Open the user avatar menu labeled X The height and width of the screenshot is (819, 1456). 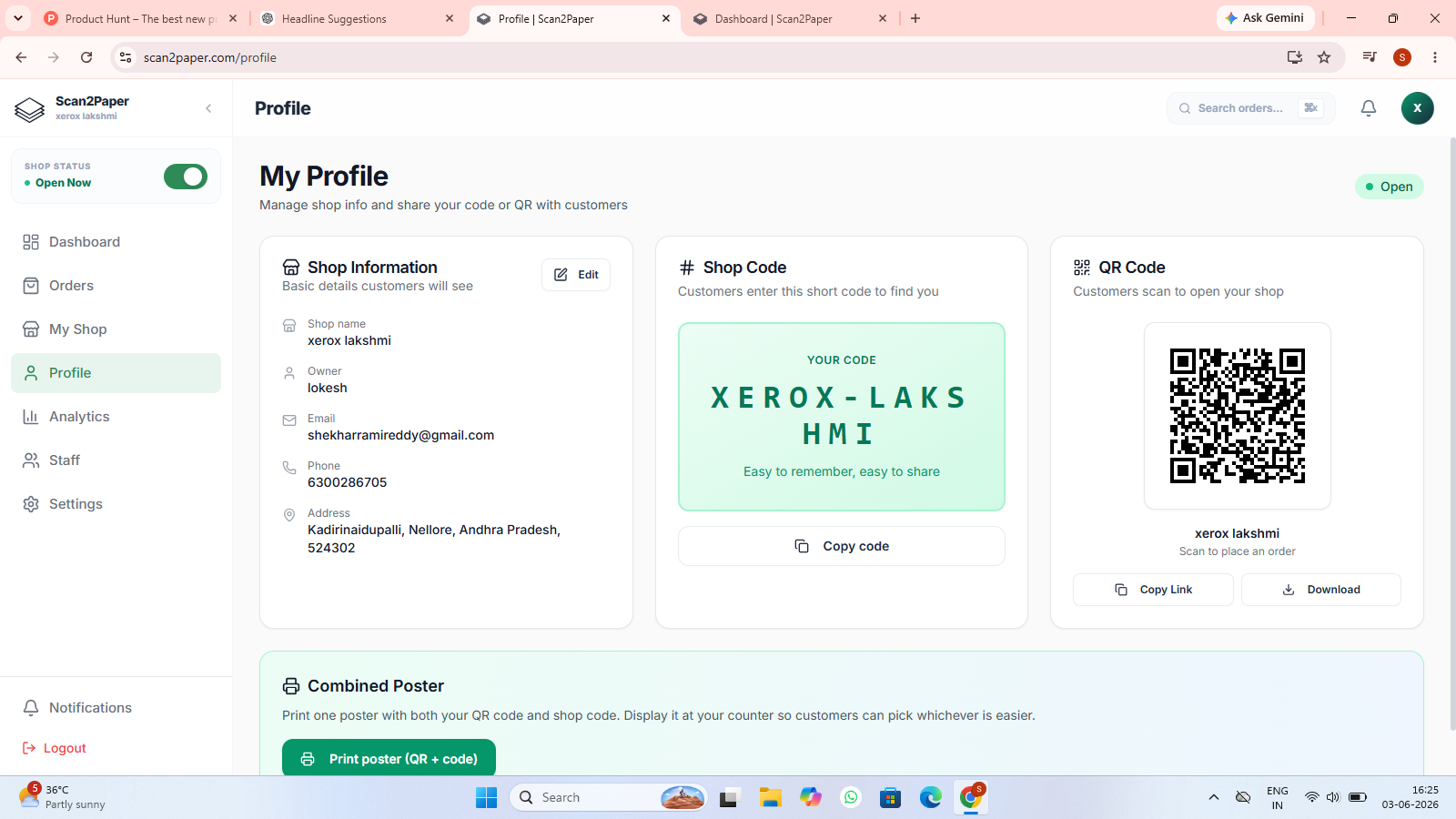[x=1418, y=108]
